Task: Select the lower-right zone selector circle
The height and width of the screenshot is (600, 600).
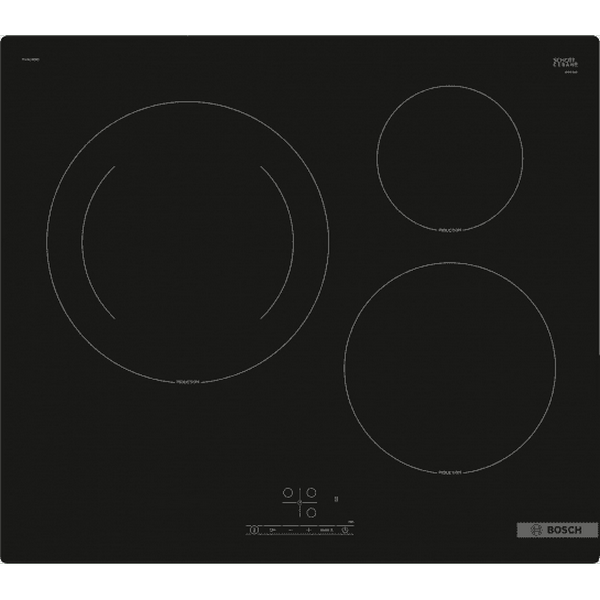Action: click(x=311, y=513)
